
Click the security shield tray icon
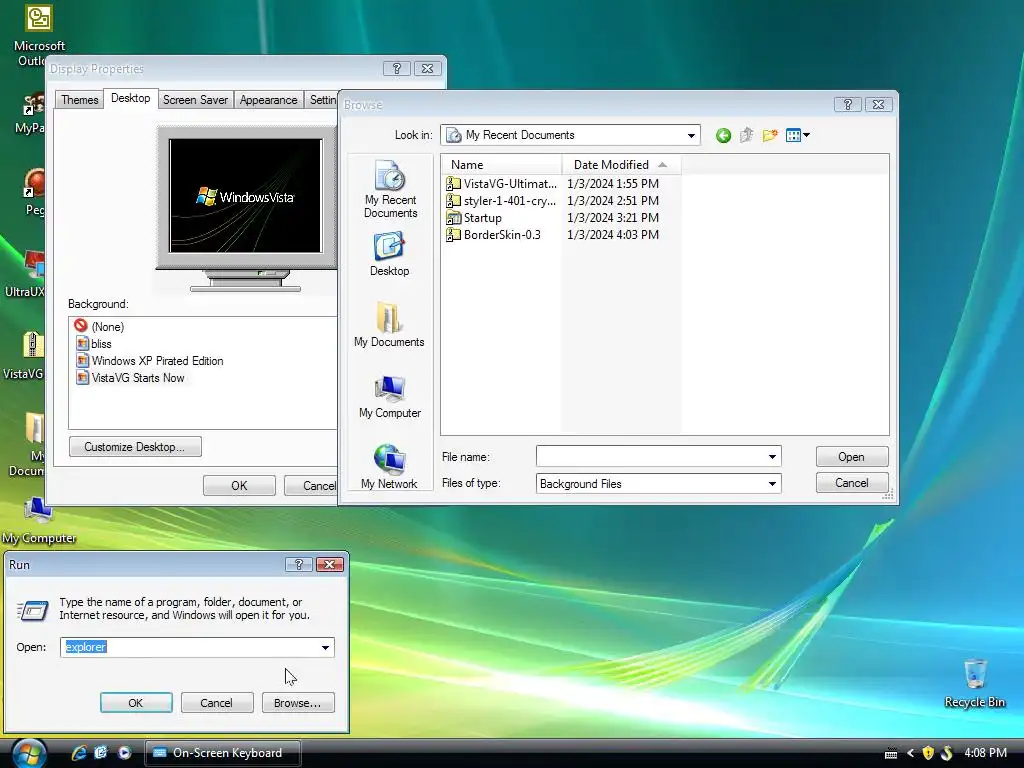[x=927, y=754]
